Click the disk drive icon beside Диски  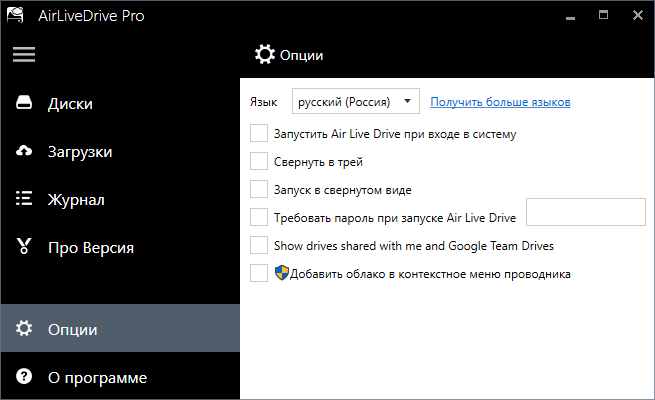(25, 104)
